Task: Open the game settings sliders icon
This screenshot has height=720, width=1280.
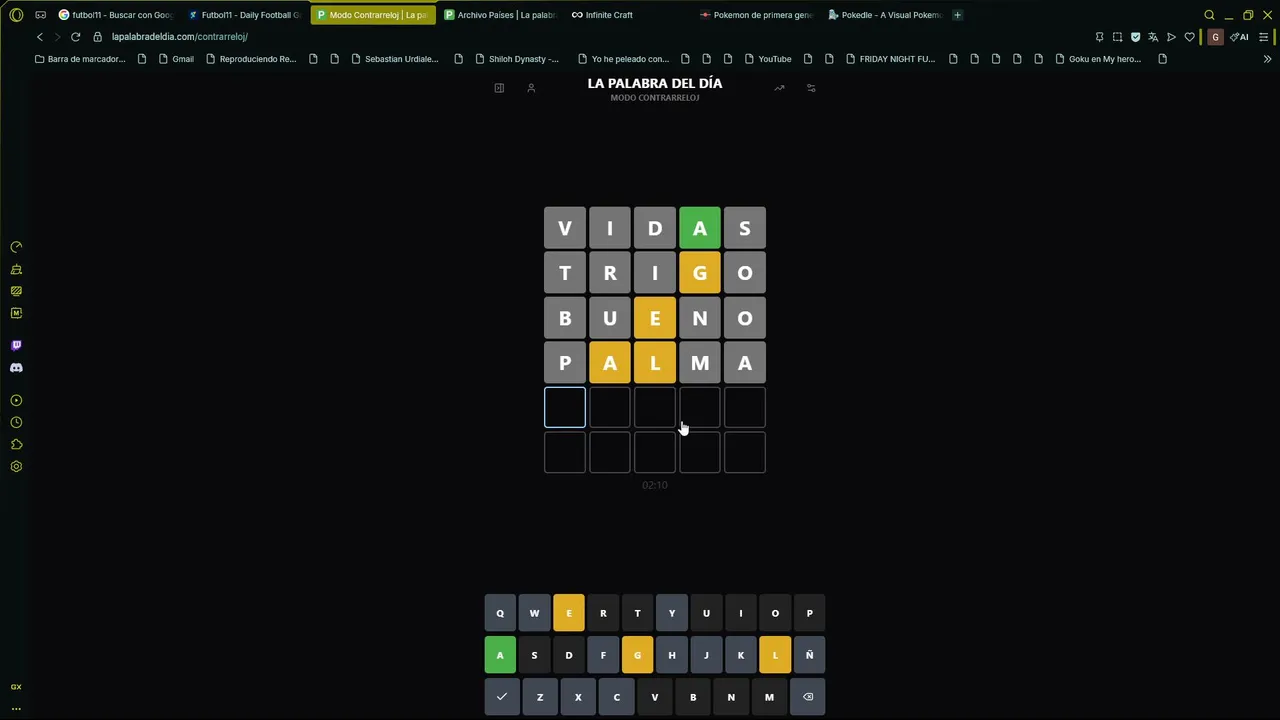Action: point(811,88)
